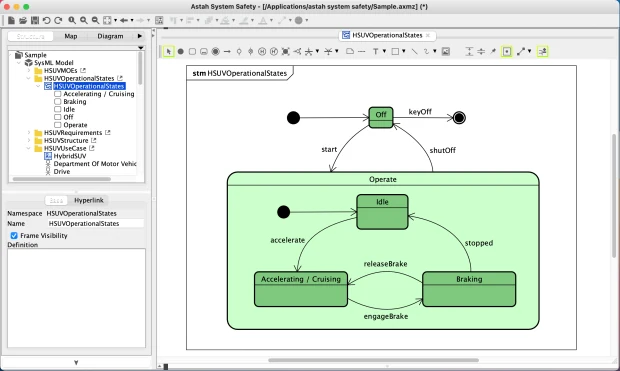Pick the Note tool in diagram toolbar
The image size is (620, 371).
click(x=350, y=51)
